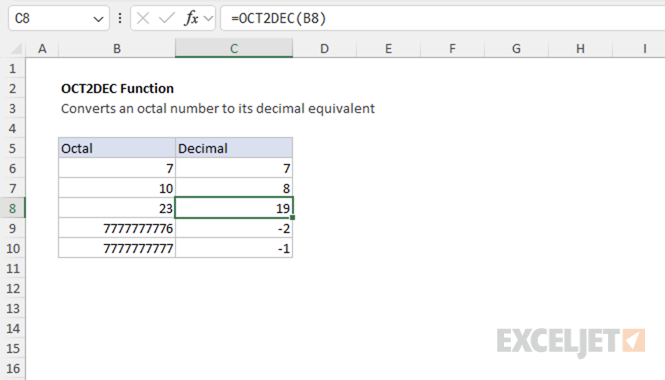Select column C header
This screenshot has width=665, height=380.
[234, 49]
